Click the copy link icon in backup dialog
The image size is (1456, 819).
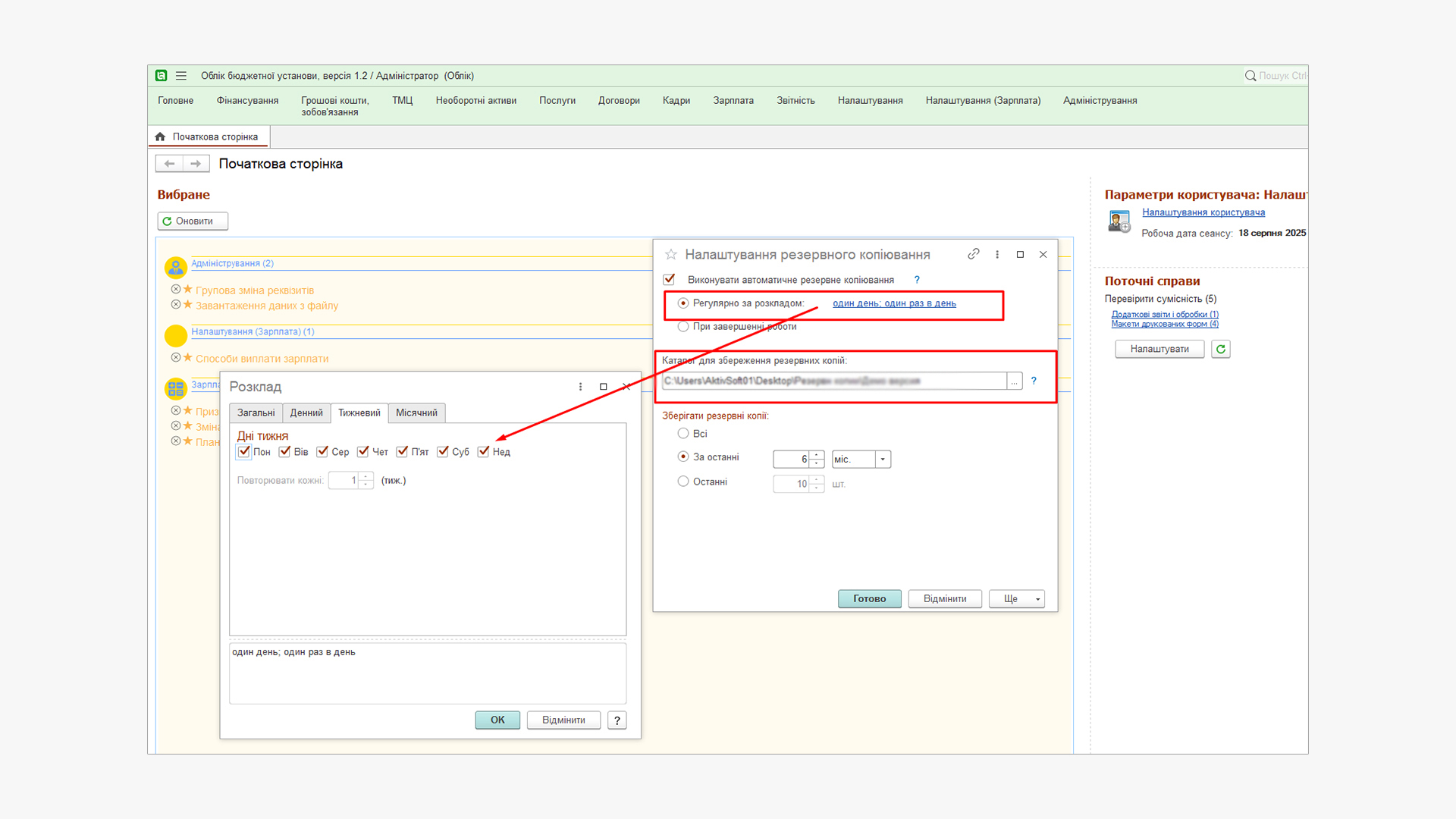coord(974,255)
